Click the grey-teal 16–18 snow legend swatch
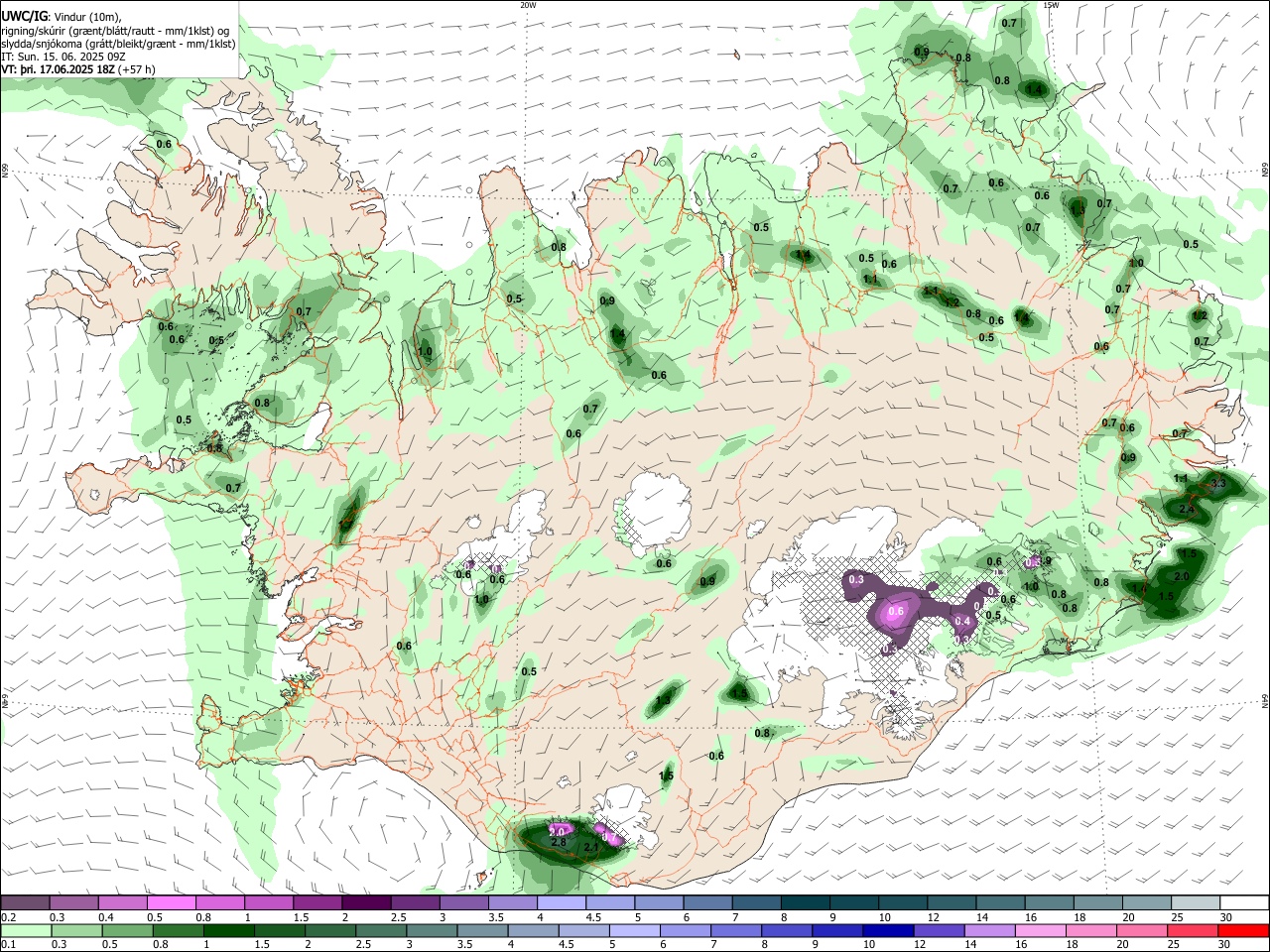 point(1048,902)
